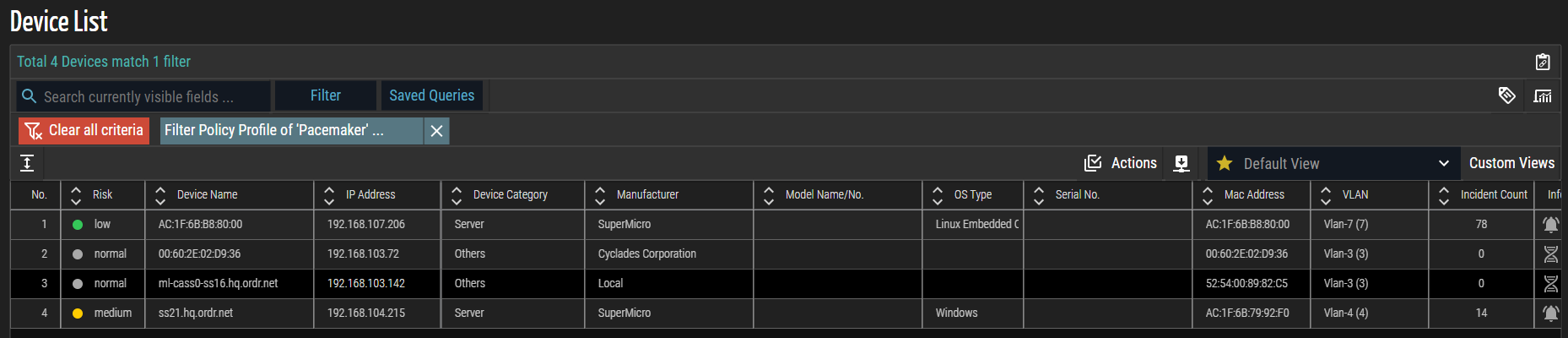This screenshot has width=1568, height=338.
Task: Click the search visible fields input
Action: coord(143,96)
